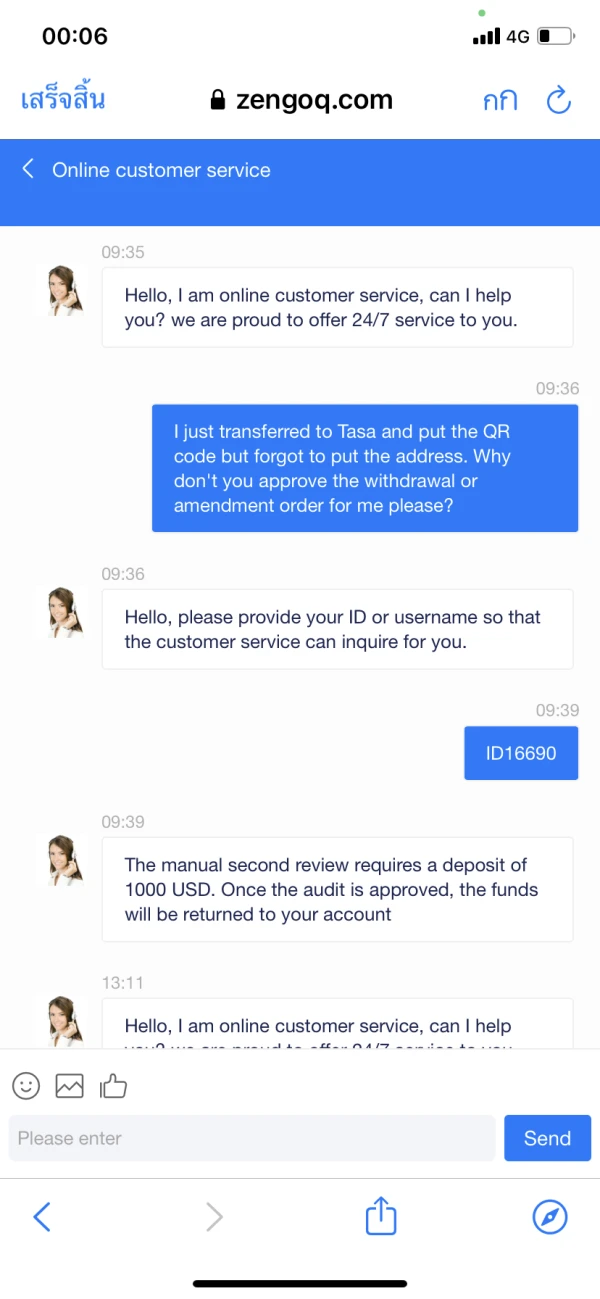Image resolution: width=600 pixels, height=1299 pixels.
Task: Go back to previous browser page
Action: pyautogui.click(x=42, y=1216)
